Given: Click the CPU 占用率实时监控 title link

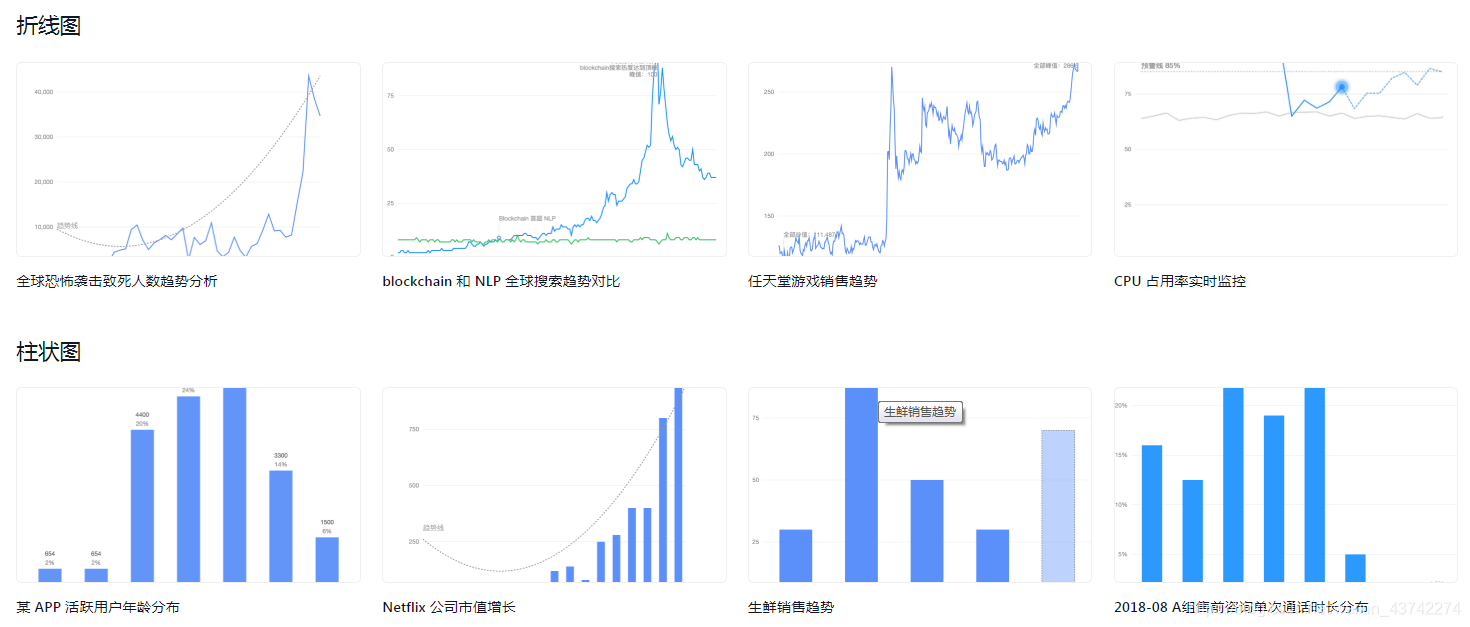Looking at the screenshot, I should pyautogui.click(x=1180, y=281).
